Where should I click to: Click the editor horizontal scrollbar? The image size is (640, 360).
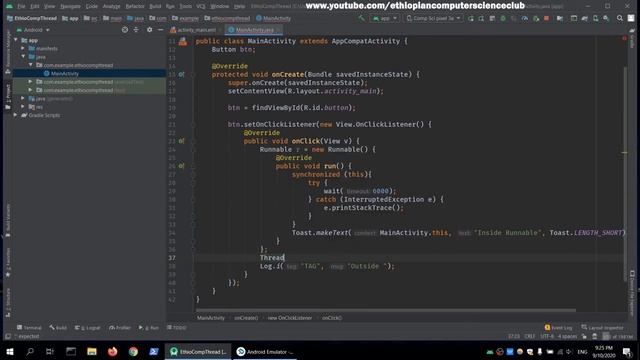point(386,310)
